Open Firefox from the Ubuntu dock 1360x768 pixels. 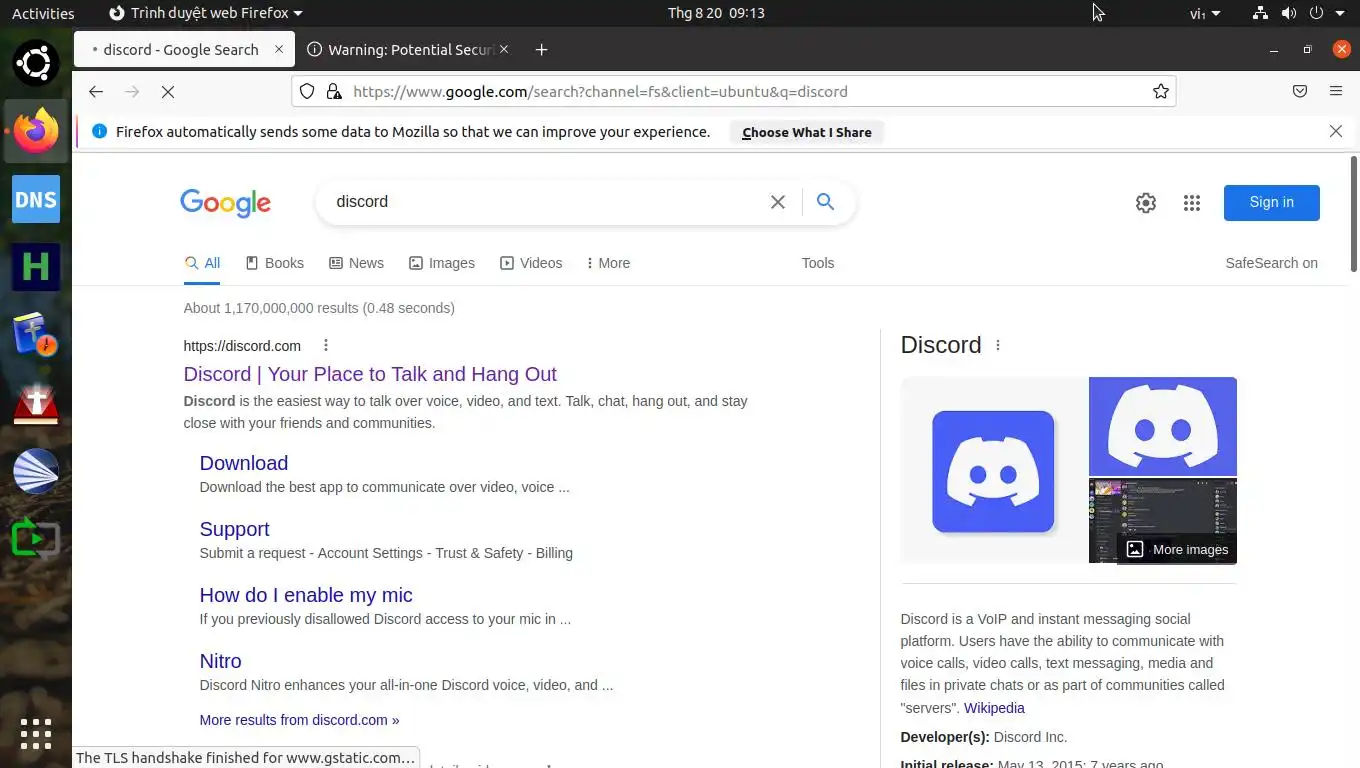(36, 132)
